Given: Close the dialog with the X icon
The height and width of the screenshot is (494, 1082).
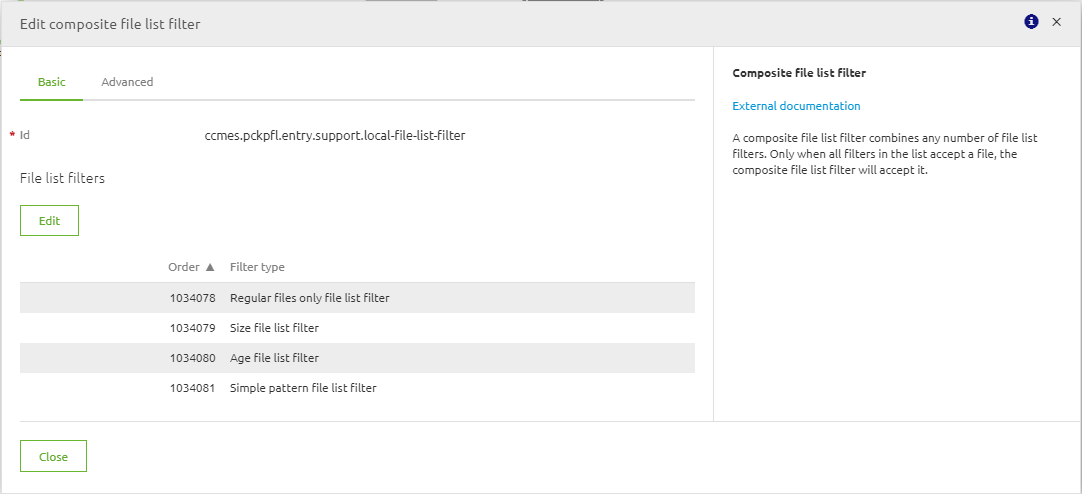Looking at the screenshot, I should [x=1056, y=22].
